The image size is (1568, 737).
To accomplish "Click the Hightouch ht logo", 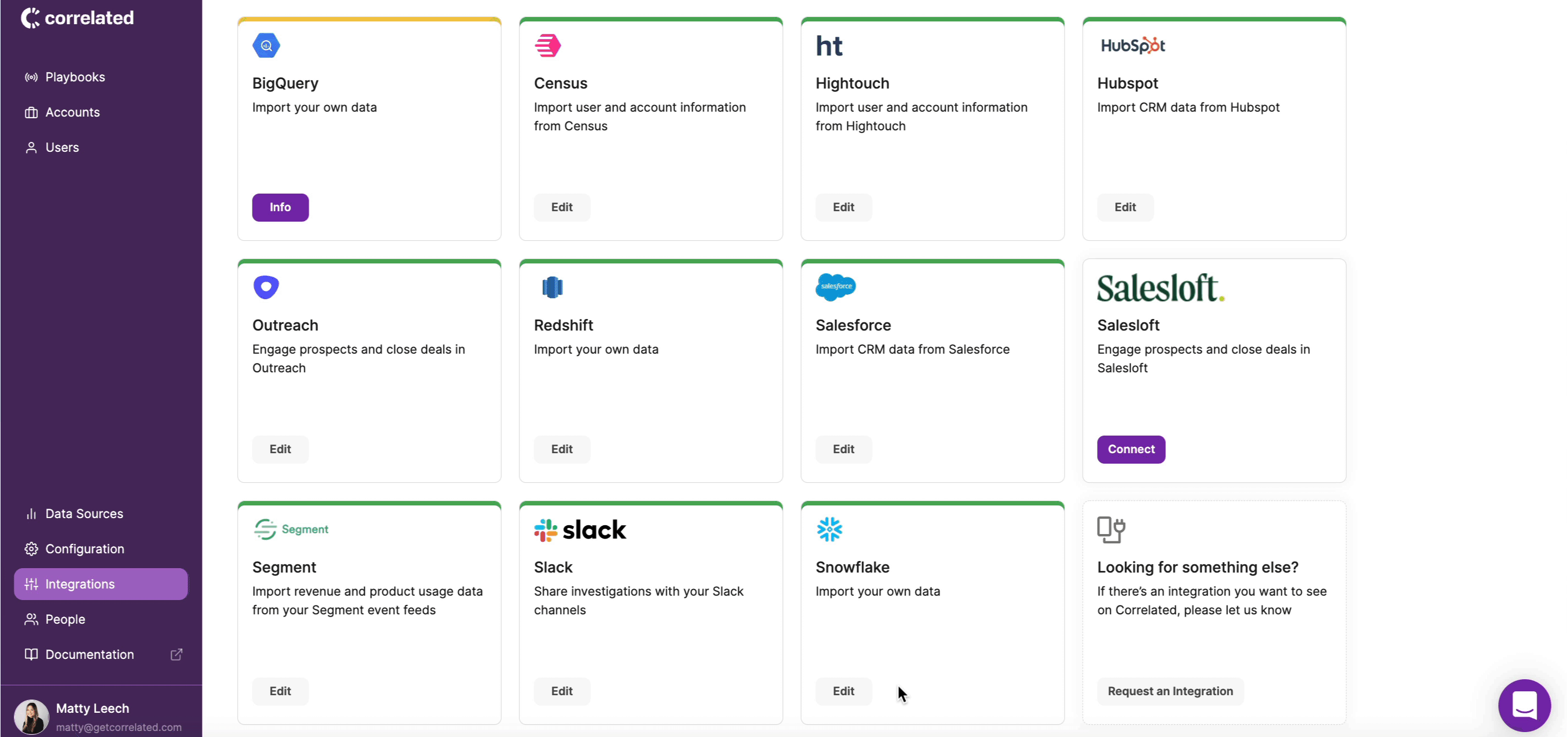I will click(829, 46).
